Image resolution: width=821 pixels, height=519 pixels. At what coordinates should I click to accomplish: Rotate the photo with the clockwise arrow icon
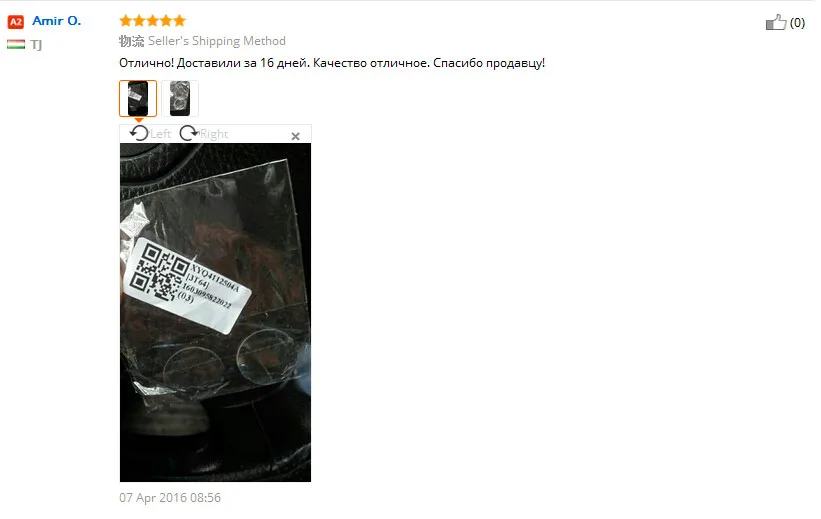click(x=188, y=133)
